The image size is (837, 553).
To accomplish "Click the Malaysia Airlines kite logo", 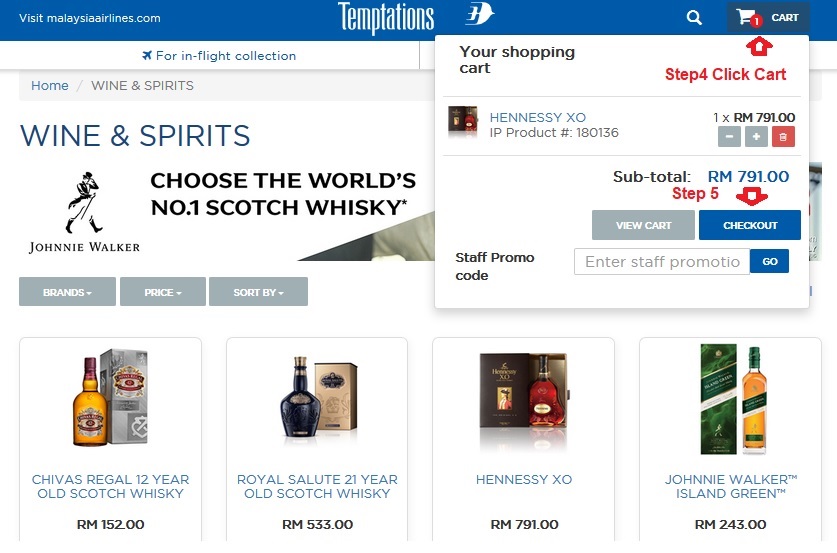I will click(480, 15).
